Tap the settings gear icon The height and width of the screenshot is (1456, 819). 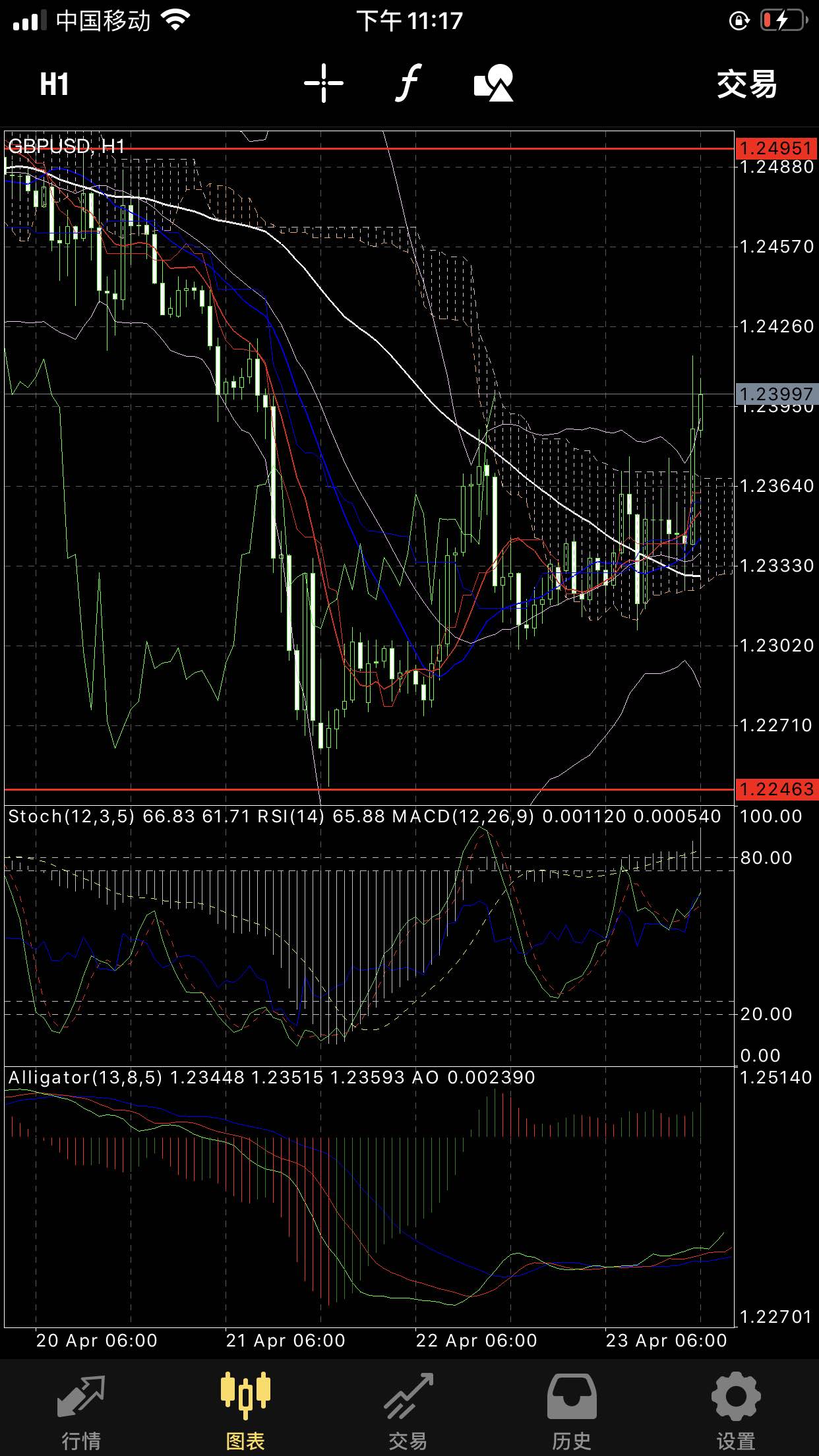[736, 1396]
